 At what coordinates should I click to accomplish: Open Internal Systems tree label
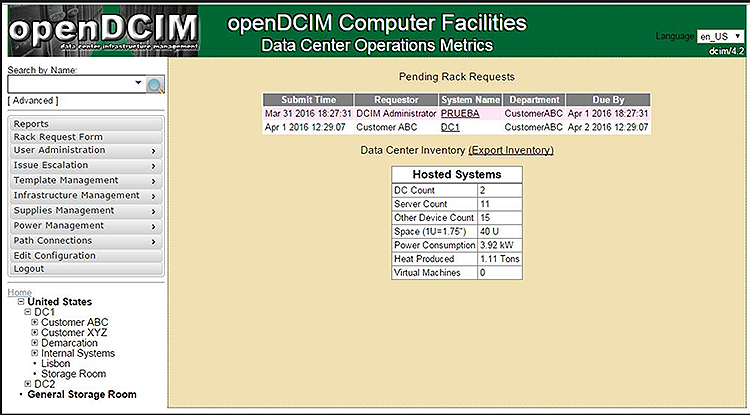pyautogui.click(x=78, y=353)
